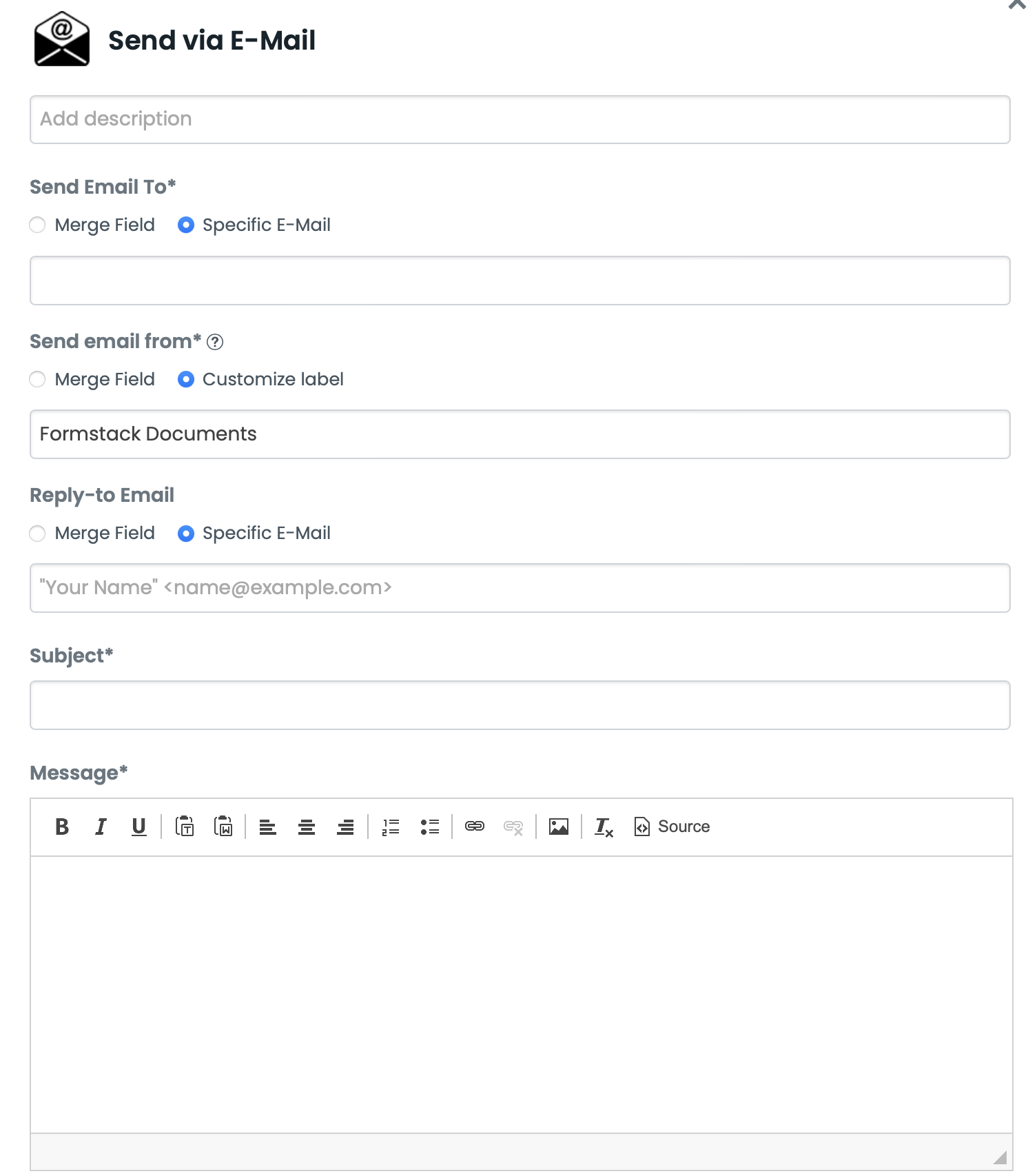1028x1176 pixels.
Task: Insert a numbered list in message
Action: click(x=391, y=827)
